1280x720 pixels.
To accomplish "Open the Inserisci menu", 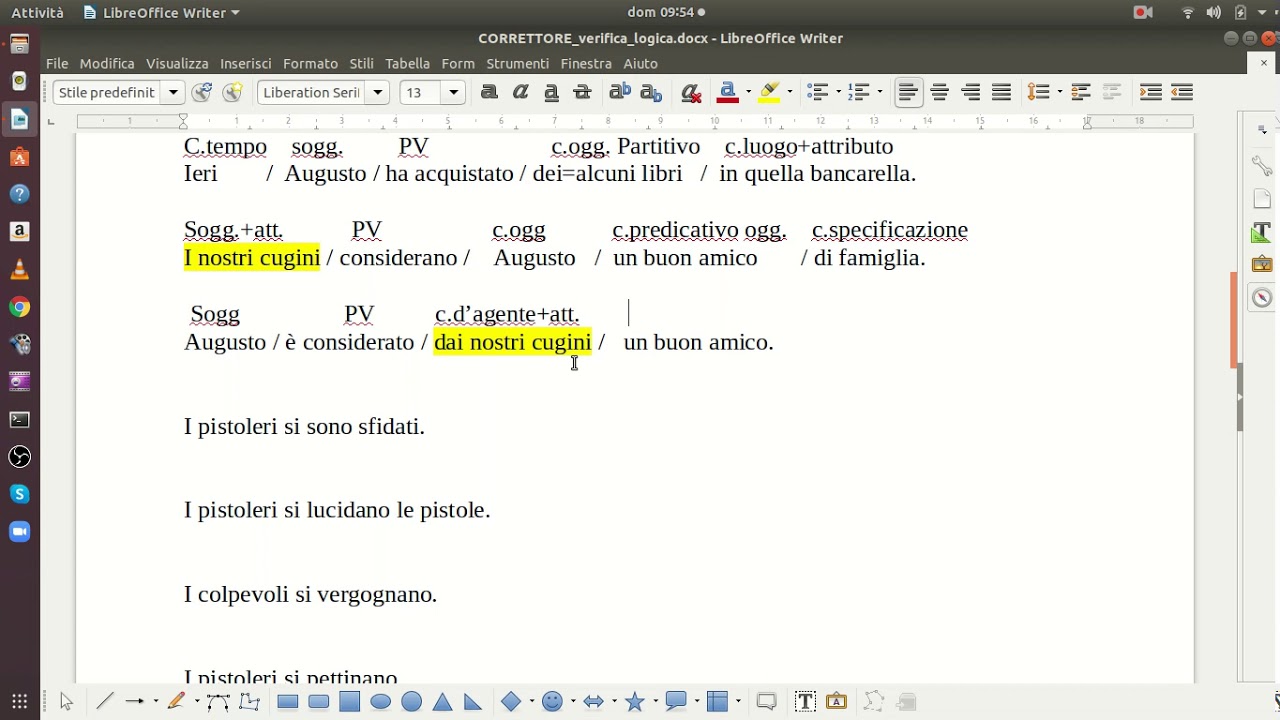I will (246, 63).
